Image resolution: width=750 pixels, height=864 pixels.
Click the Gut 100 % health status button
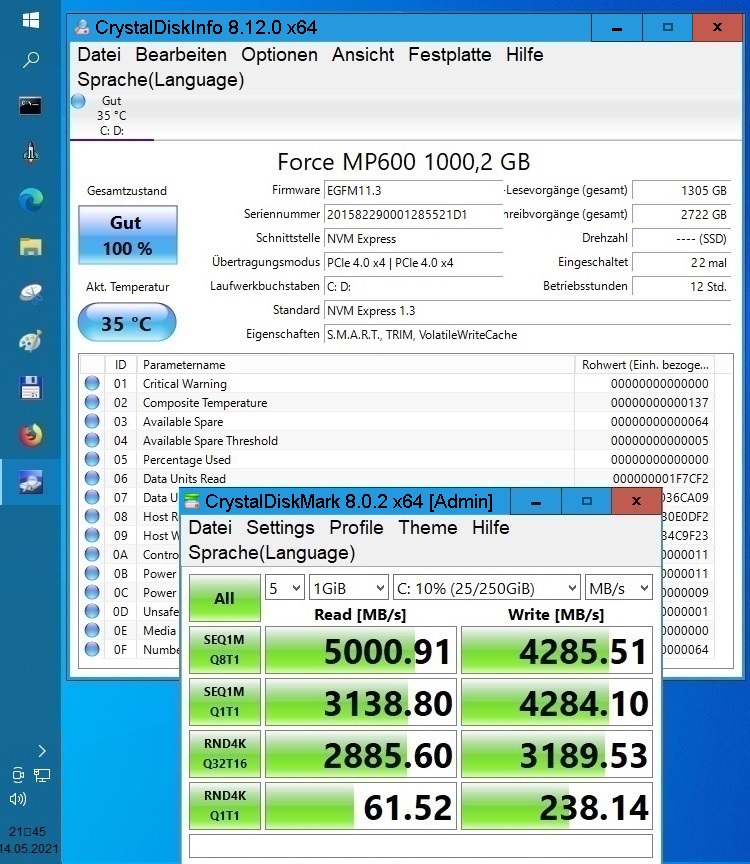(128, 235)
